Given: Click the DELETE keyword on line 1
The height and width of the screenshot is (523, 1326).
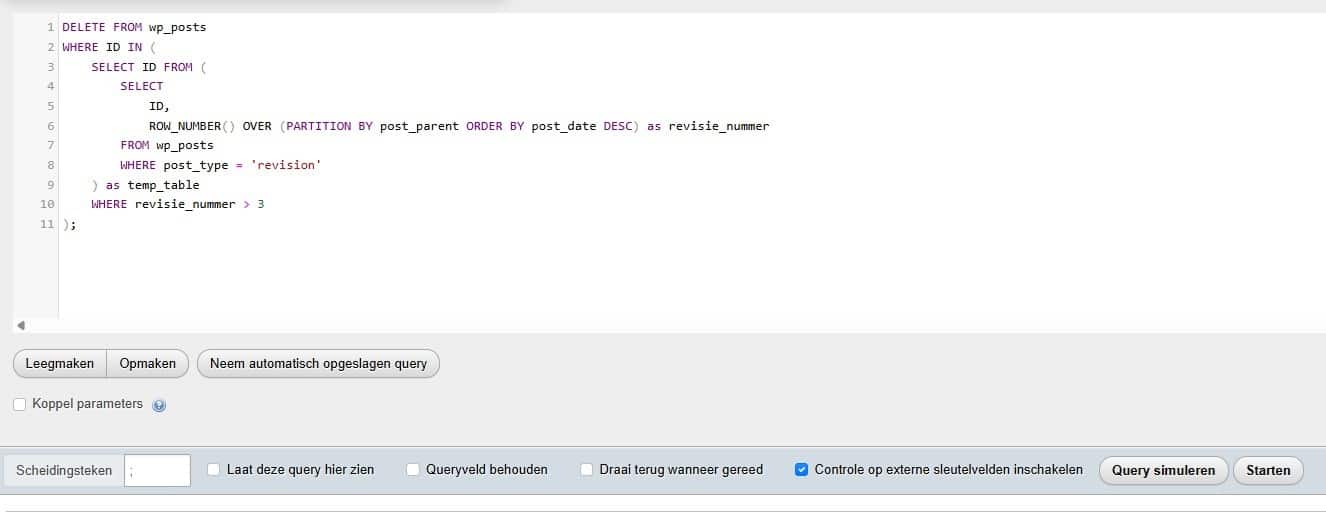Looking at the screenshot, I should coord(84,27).
